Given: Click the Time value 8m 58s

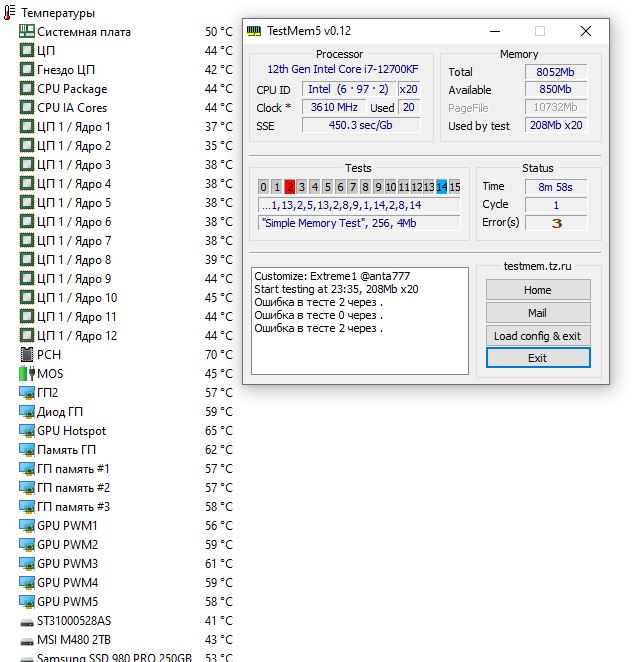Looking at the screenshot, I should coord(556,187).
